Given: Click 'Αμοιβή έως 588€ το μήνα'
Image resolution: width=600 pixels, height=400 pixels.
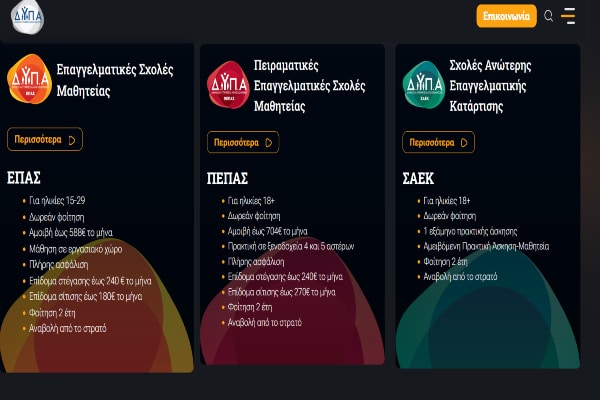Looking at the screenshot, I should [x=71, y=233].
